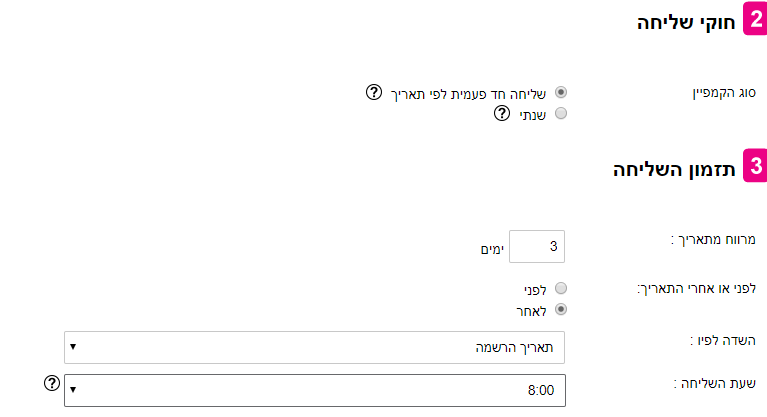Select the שליחה חד פעמית לפי תאריך radio
767x417 pixels.
561,93
